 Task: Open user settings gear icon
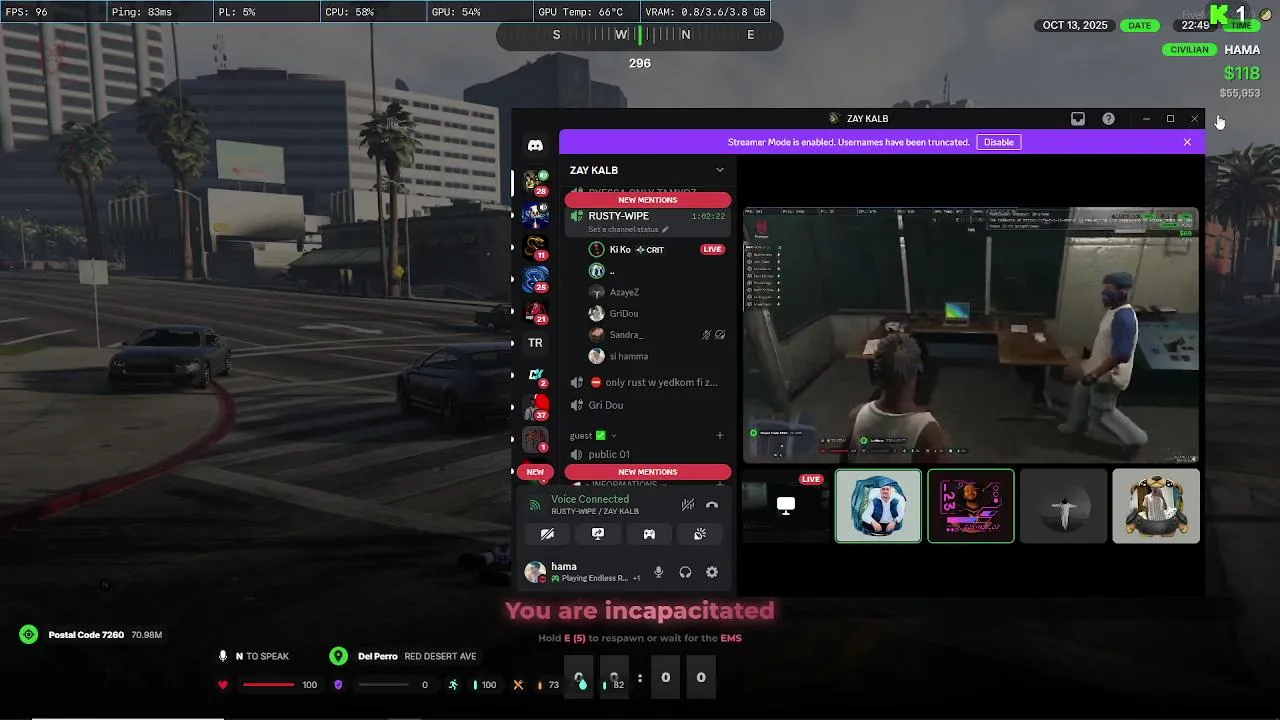(x=712, y=572)
